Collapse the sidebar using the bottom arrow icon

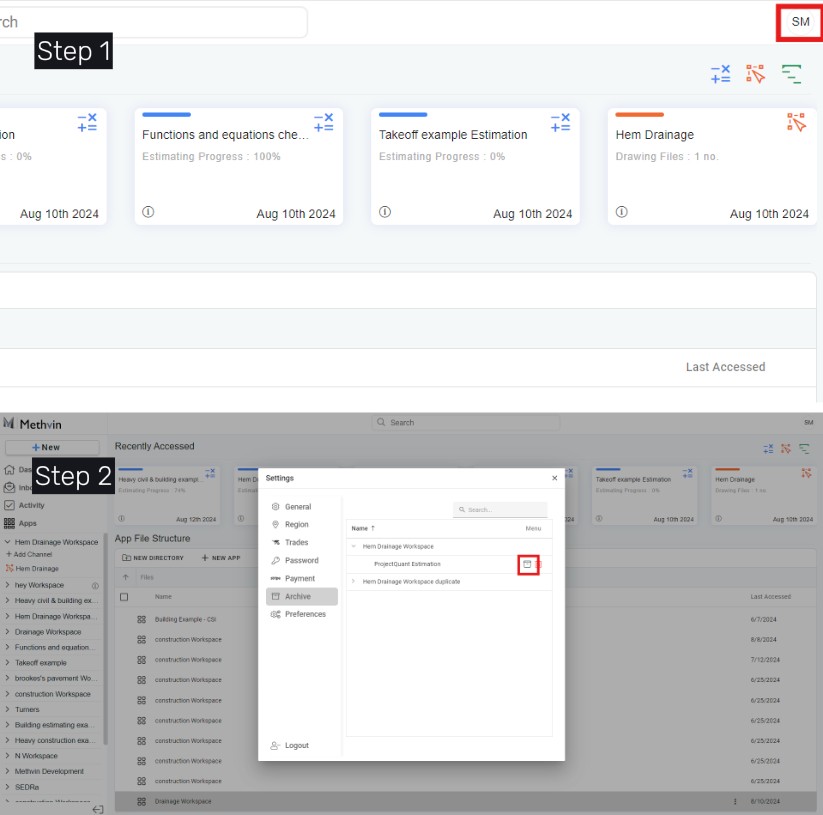point(98,809)
